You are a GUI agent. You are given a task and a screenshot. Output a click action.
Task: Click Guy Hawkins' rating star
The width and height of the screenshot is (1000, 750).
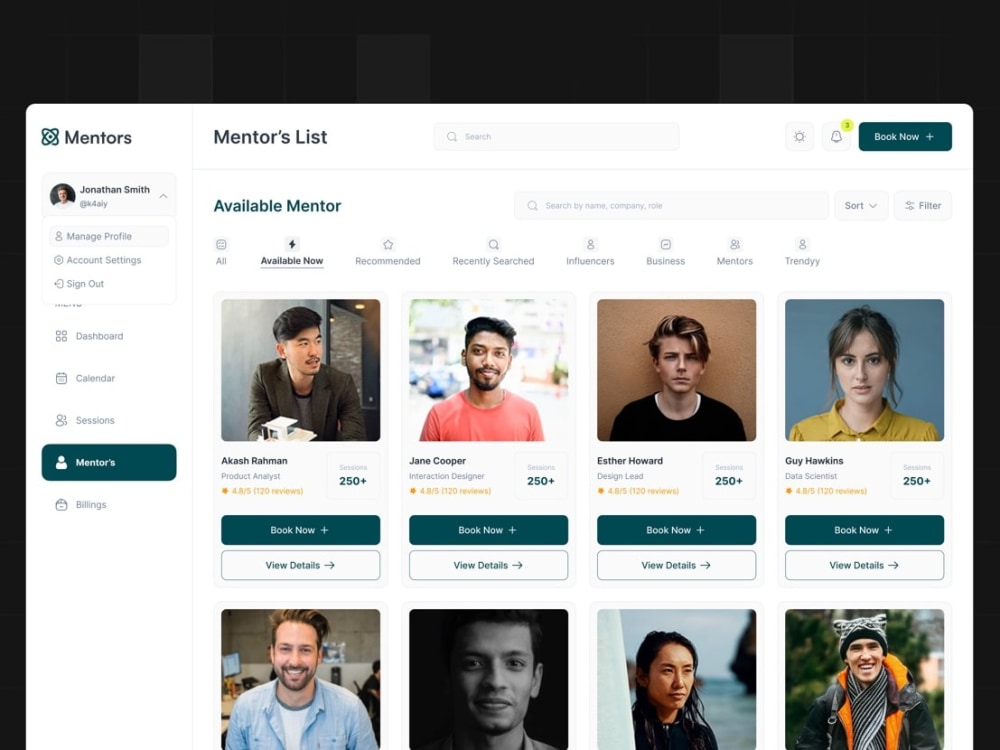(x=789, y=491)
